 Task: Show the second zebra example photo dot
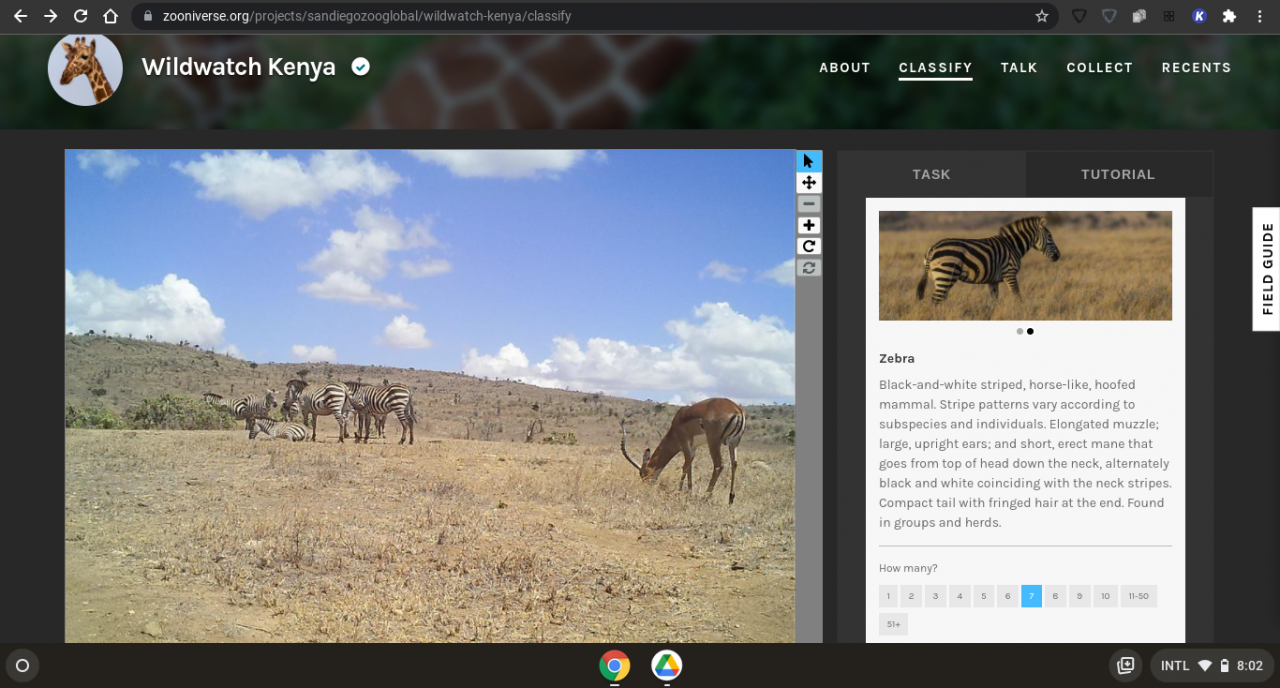[x=1030, y=331]
